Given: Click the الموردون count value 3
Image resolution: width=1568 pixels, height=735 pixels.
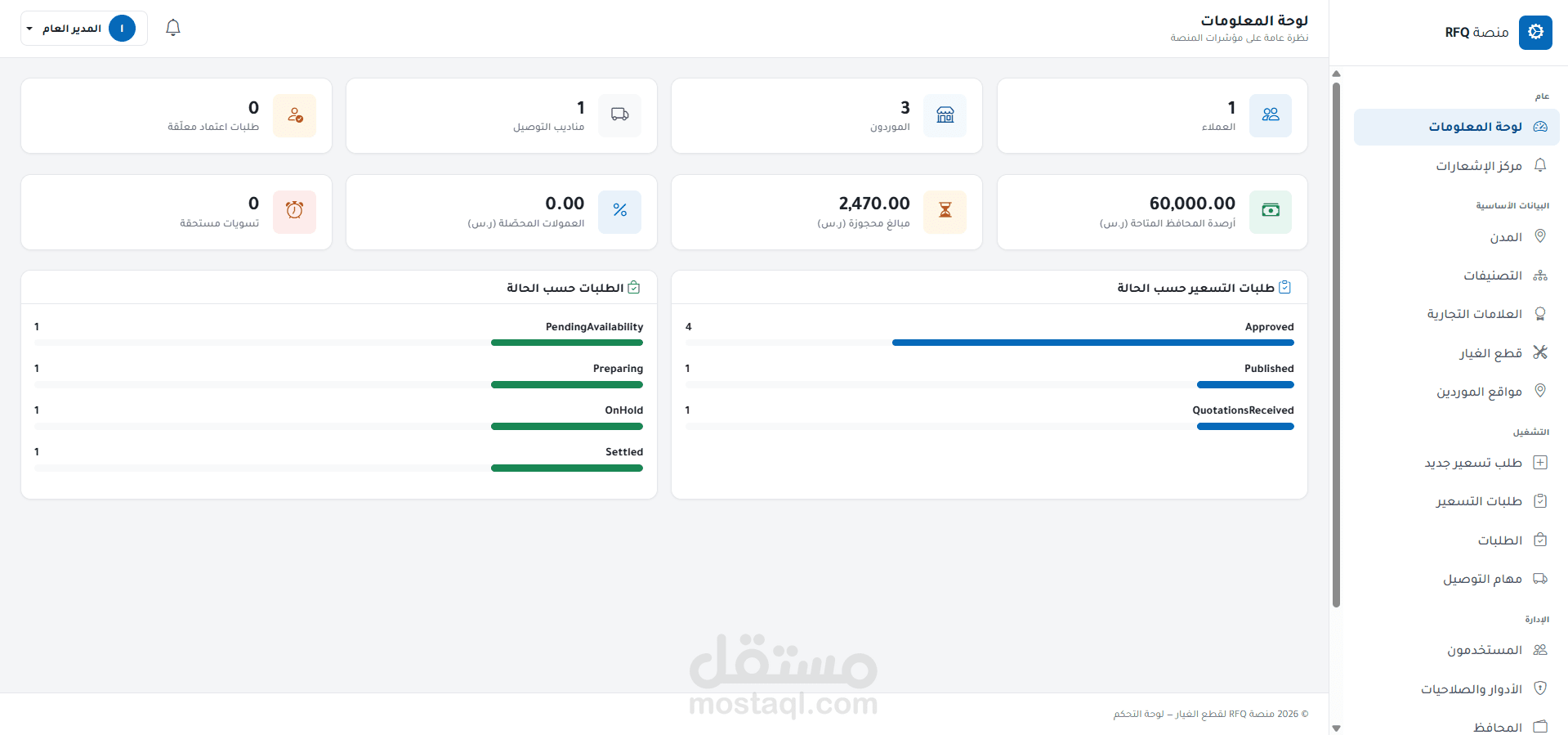Looking at the screenshot, I should (905, 108).
